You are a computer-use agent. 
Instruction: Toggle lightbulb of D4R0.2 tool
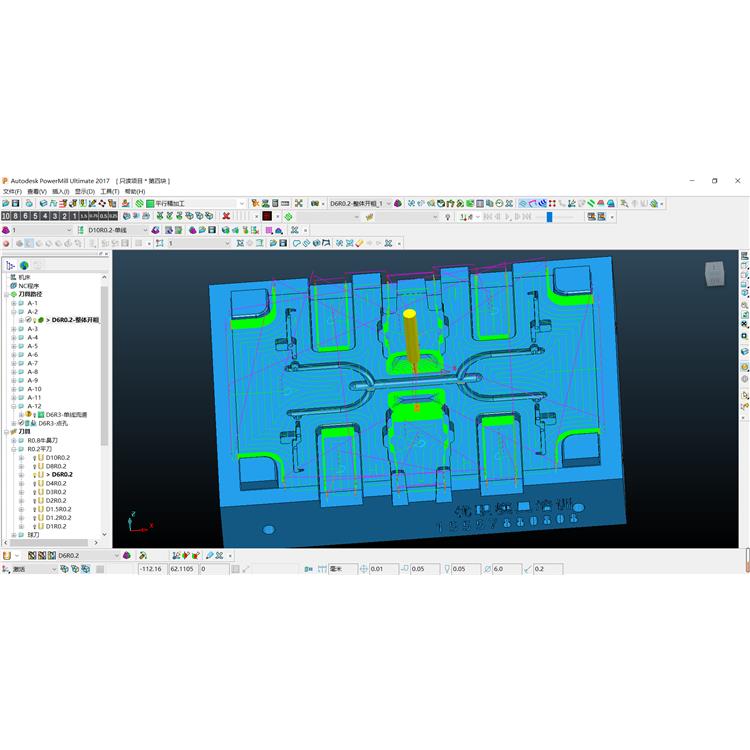pos(35,484)
